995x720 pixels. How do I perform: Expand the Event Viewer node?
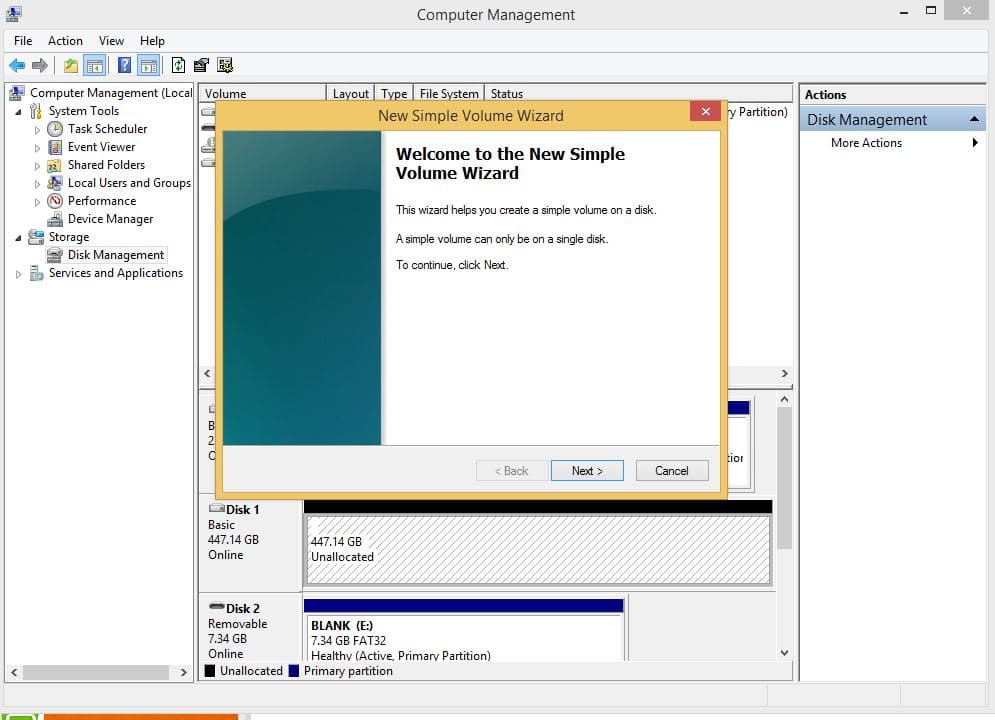(x=37, y=148)
